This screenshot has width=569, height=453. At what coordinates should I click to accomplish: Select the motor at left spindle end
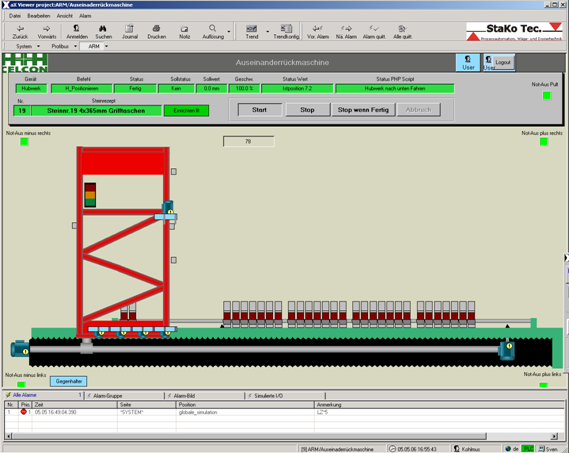[19, 349]
